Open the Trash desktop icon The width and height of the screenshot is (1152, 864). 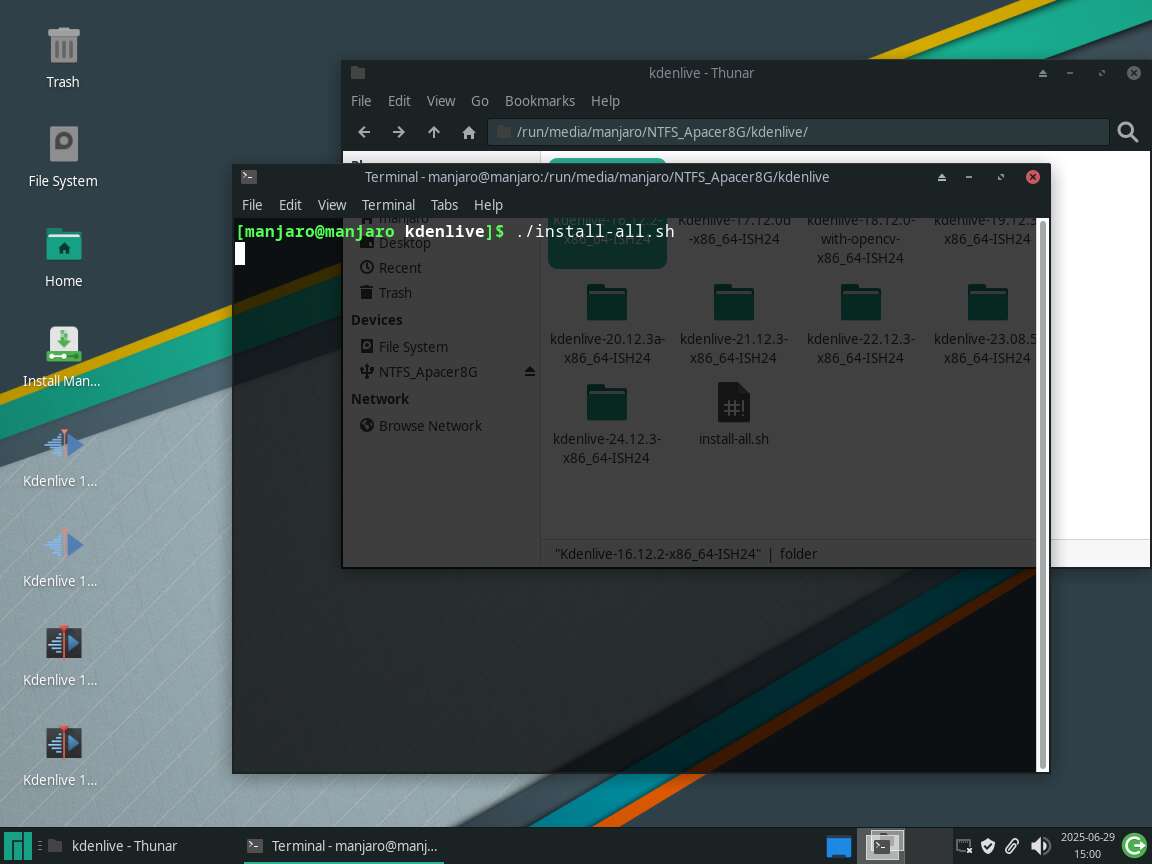(x=63, y=57)
